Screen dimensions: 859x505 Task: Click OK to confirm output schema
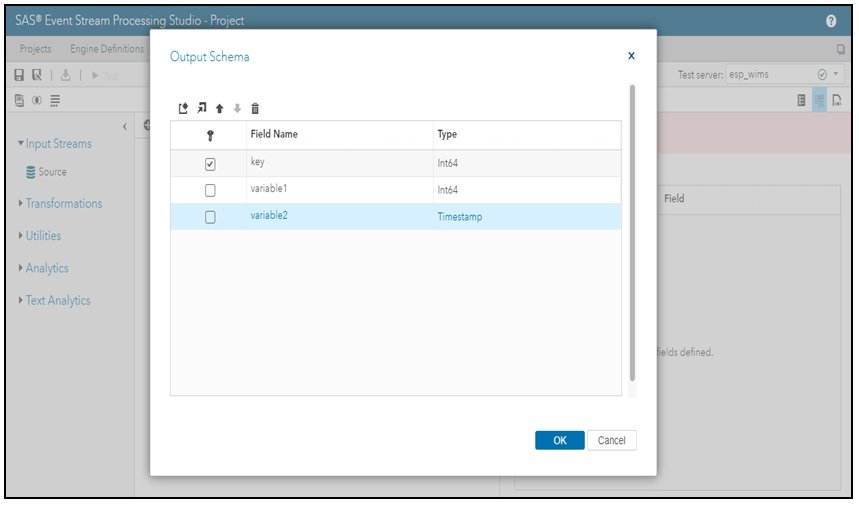tap(559, 440)
